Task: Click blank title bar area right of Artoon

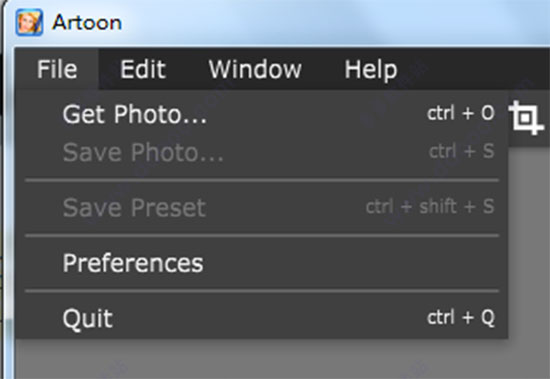Action: 333,23
